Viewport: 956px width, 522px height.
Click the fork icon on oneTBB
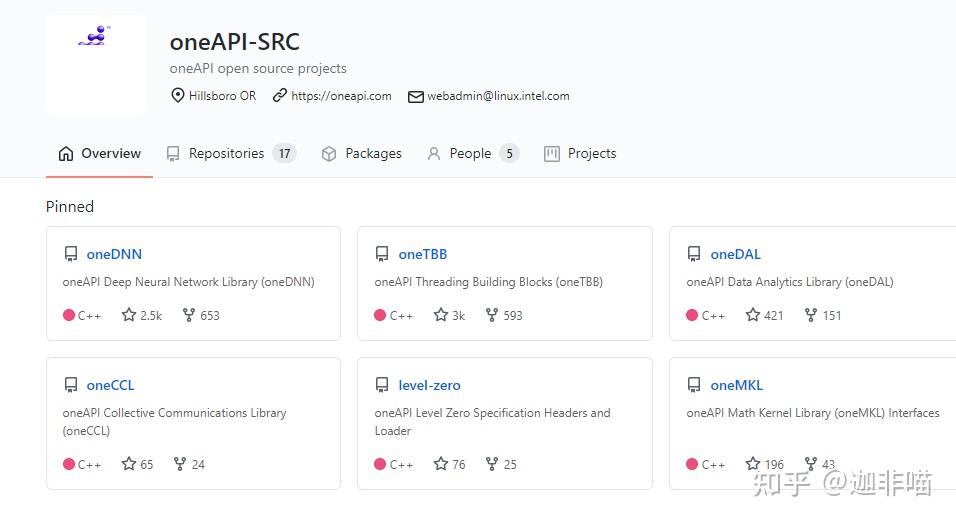pos(492,315)
